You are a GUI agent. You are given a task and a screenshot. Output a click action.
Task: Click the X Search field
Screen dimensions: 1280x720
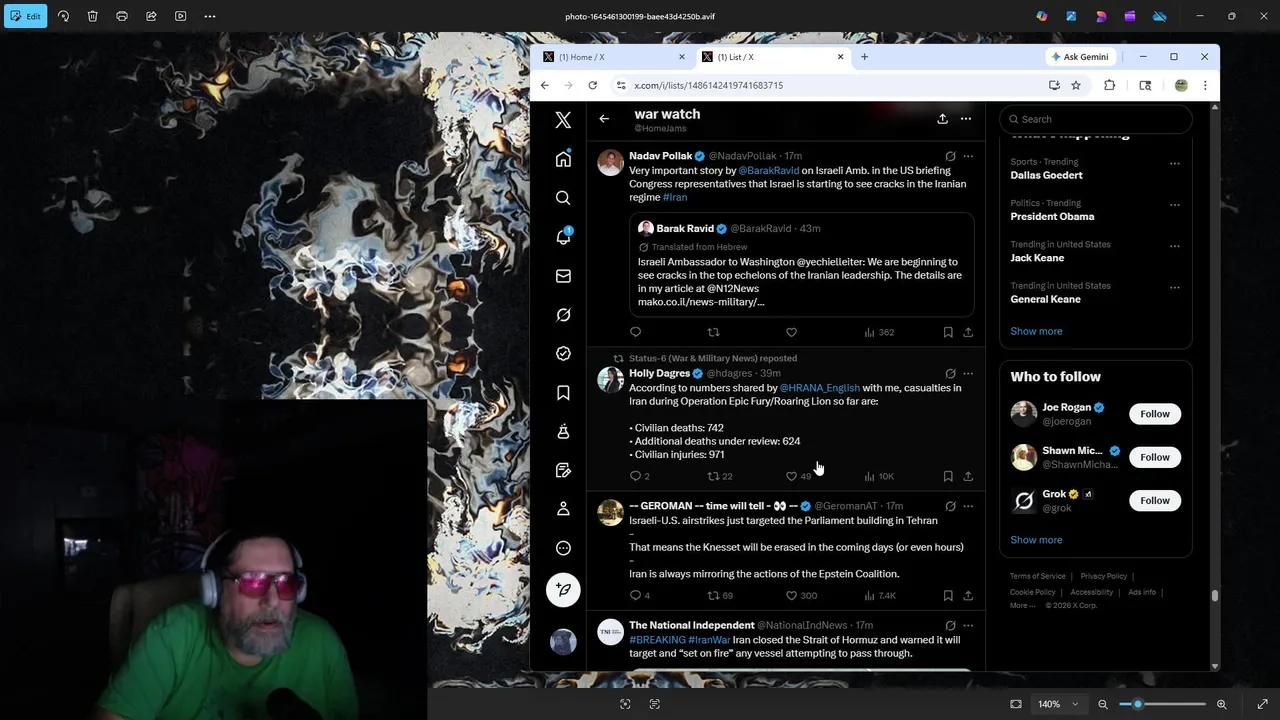tap(1096, 119)
